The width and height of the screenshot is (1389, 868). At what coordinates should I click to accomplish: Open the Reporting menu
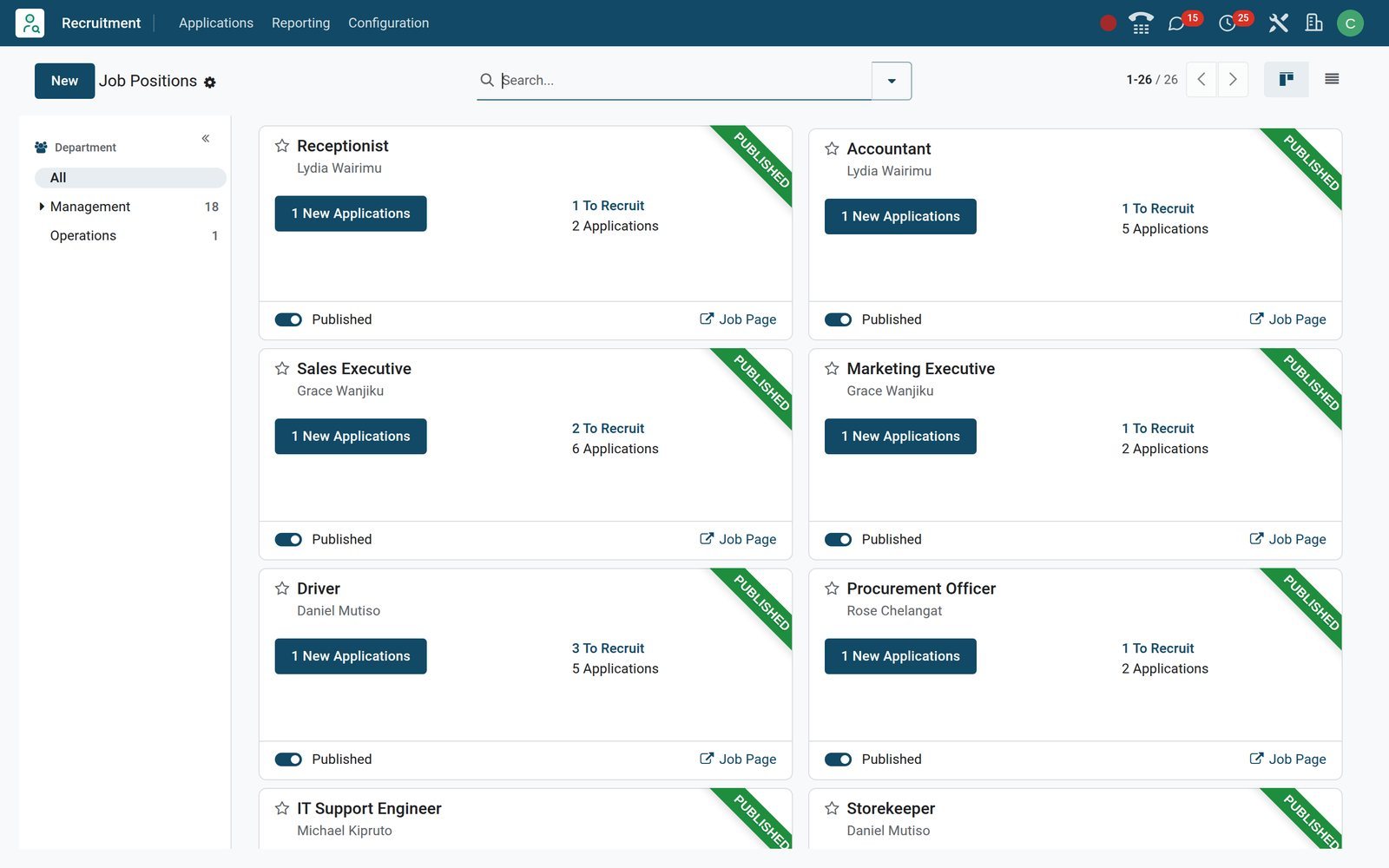[x=300, y=23]
